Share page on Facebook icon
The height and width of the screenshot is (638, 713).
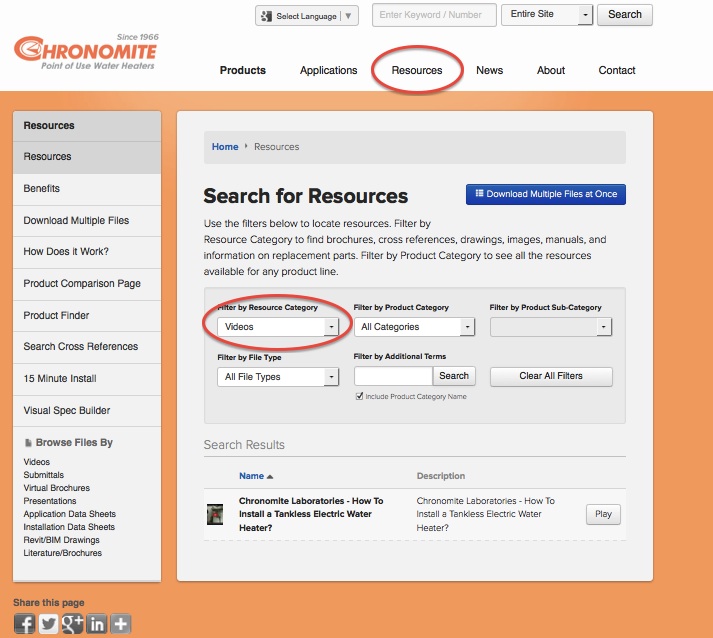(25, 623)
